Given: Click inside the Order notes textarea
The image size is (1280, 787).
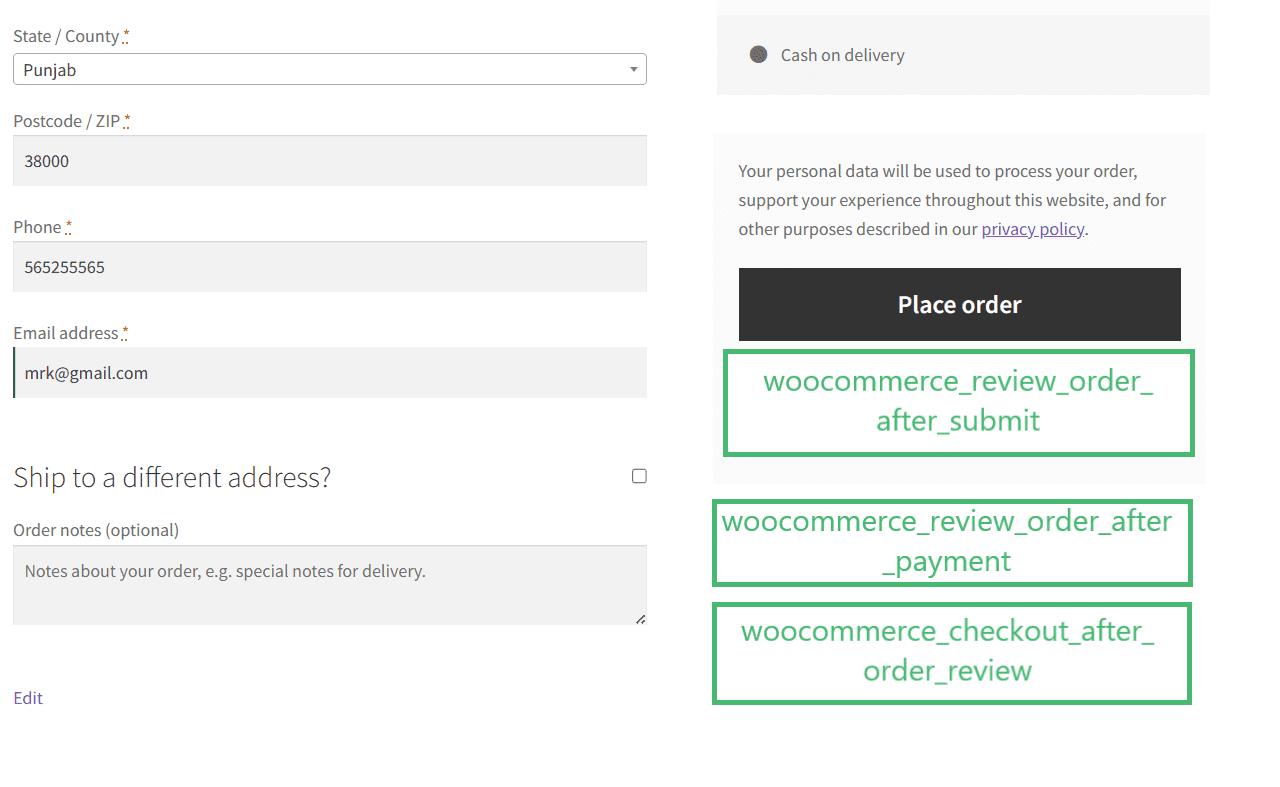Looking at the screenshot, I should point(329,585).
